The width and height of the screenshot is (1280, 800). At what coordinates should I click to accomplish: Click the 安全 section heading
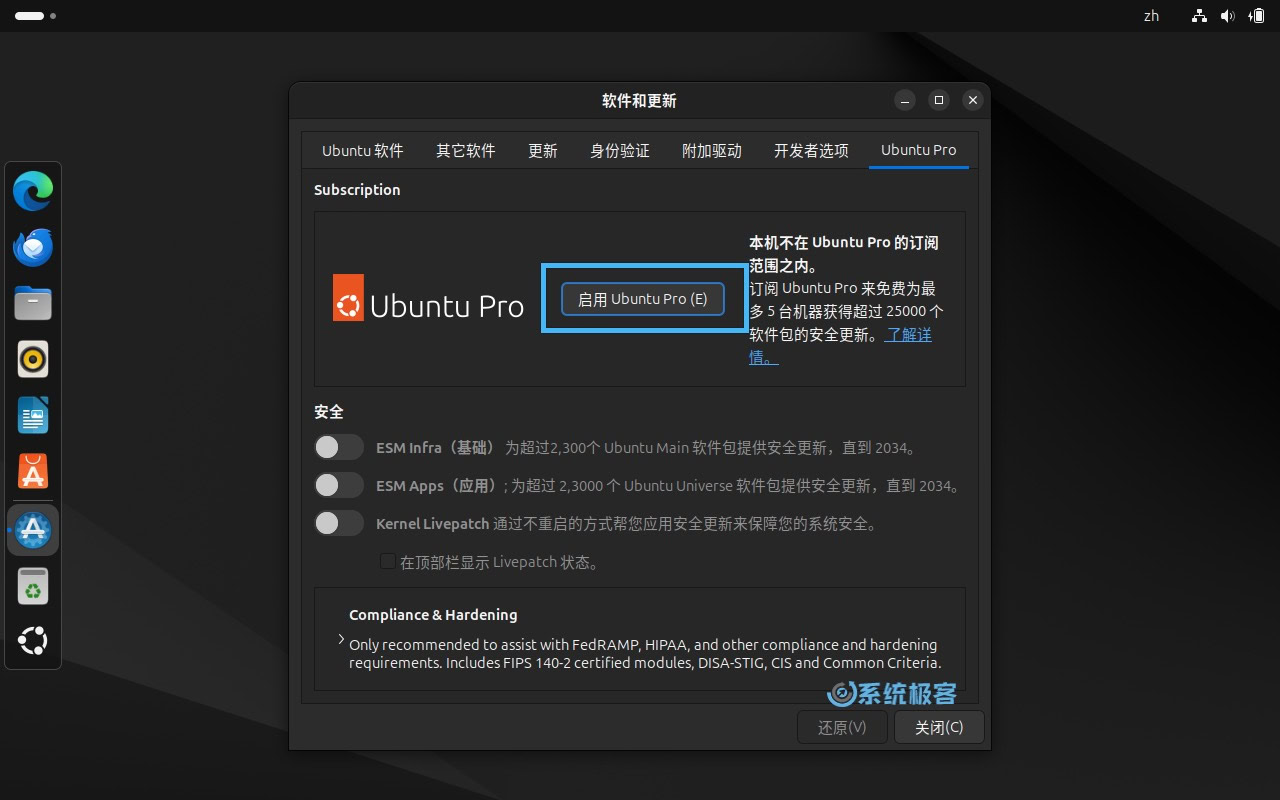tap(329, 412)
